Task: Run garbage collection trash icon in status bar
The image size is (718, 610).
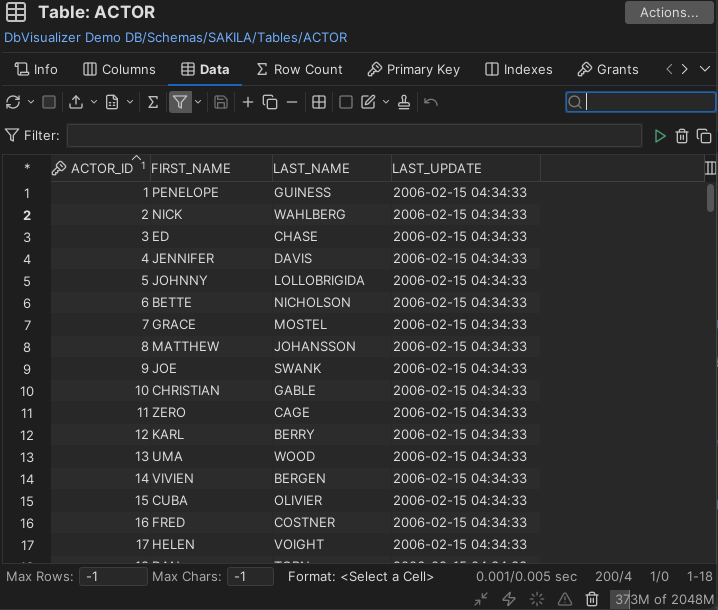Action: [x=592, y=599]
